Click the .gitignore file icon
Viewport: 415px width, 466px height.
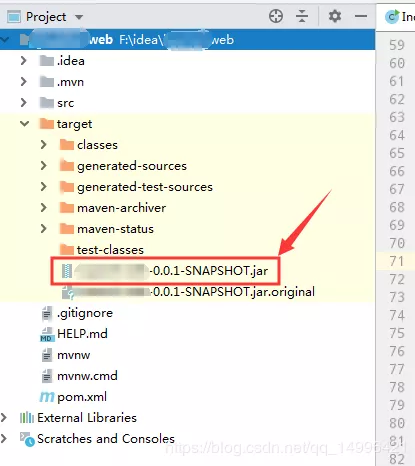point(47,313)
